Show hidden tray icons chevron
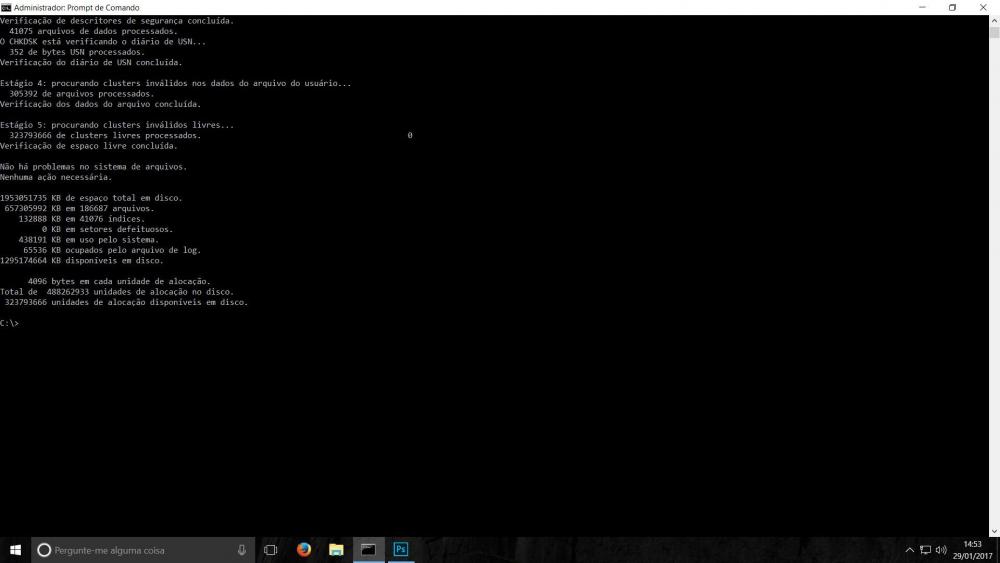 pos(910,550)
